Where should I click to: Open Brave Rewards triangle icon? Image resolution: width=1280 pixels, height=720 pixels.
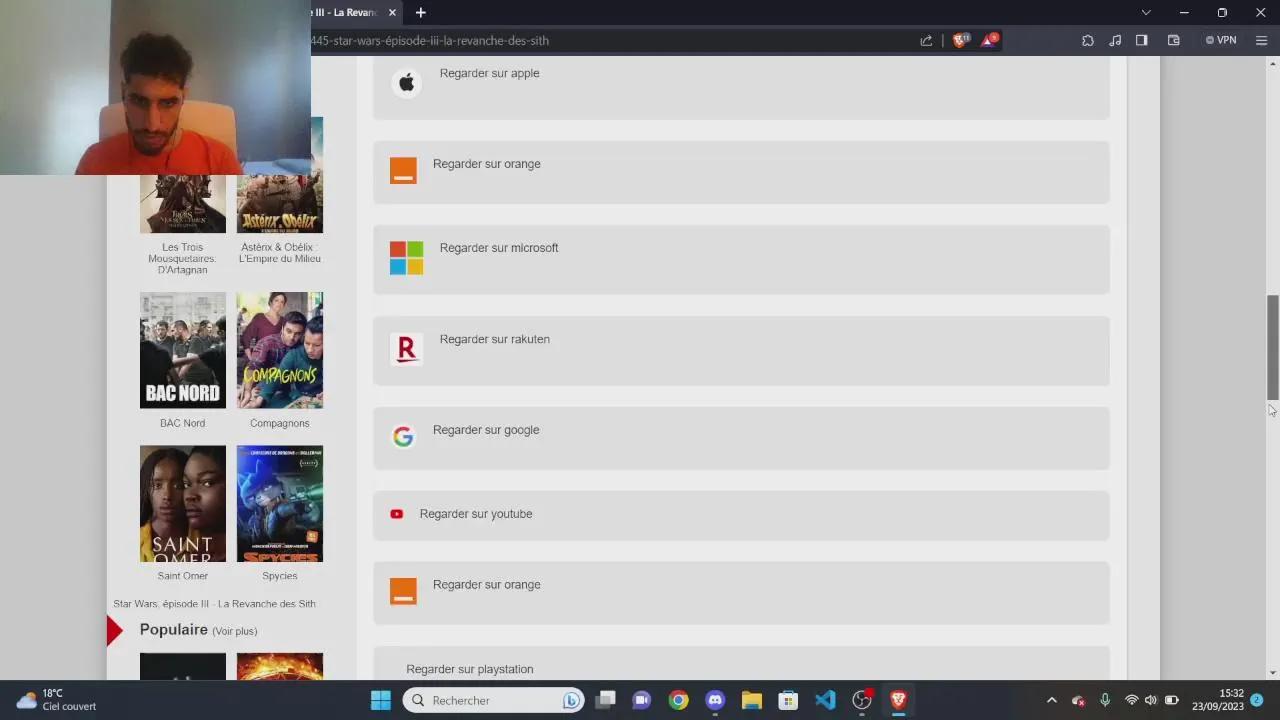point(990,40)
